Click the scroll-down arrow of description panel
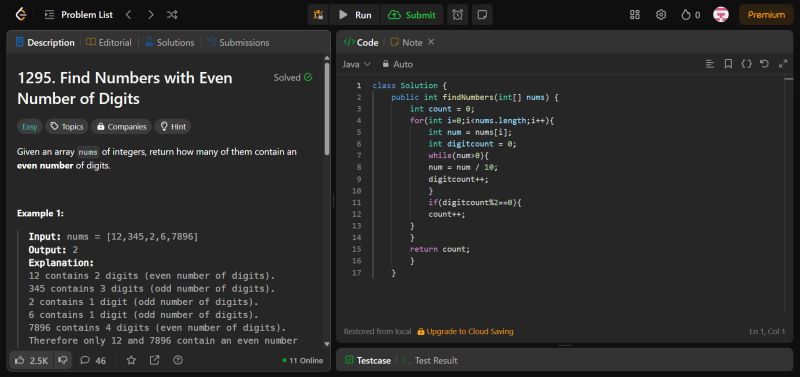This screenshot has width=800, height=377. (x=327, y=345)
